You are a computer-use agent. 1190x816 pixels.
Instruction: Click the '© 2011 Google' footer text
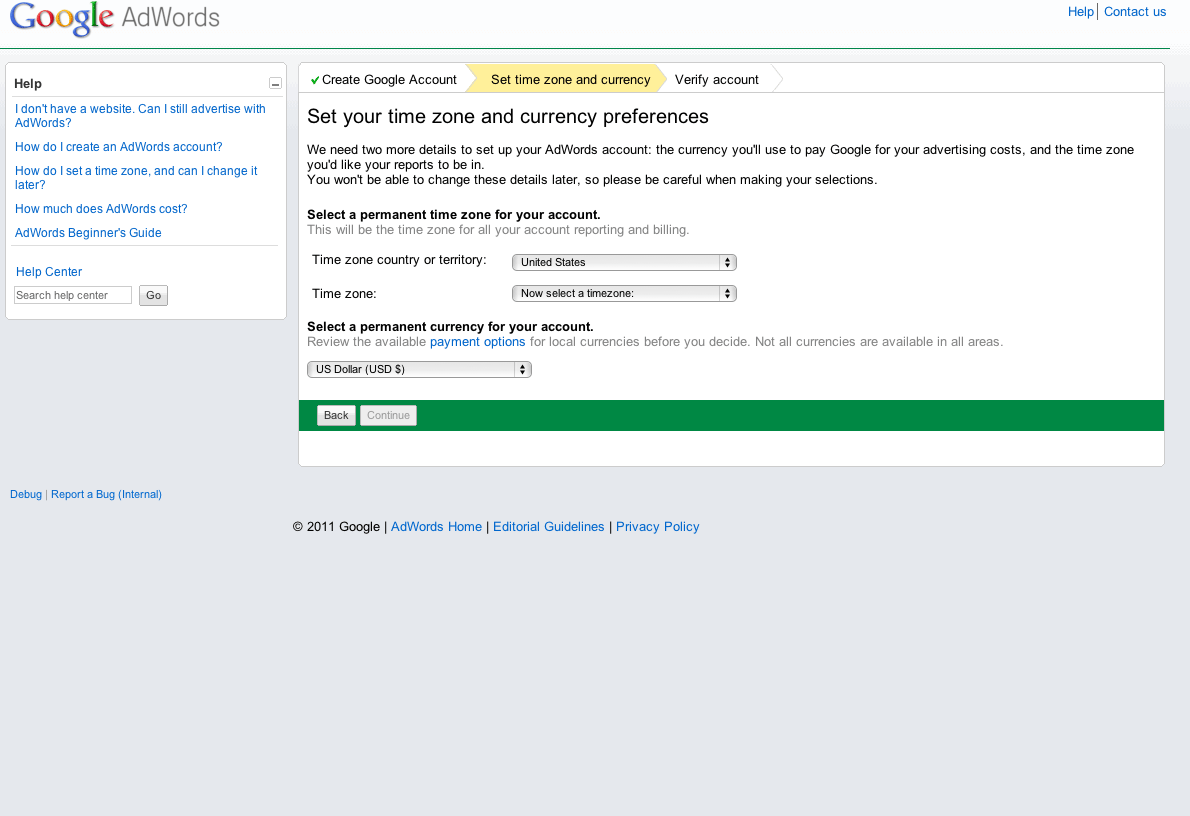(x=336, y=527)
